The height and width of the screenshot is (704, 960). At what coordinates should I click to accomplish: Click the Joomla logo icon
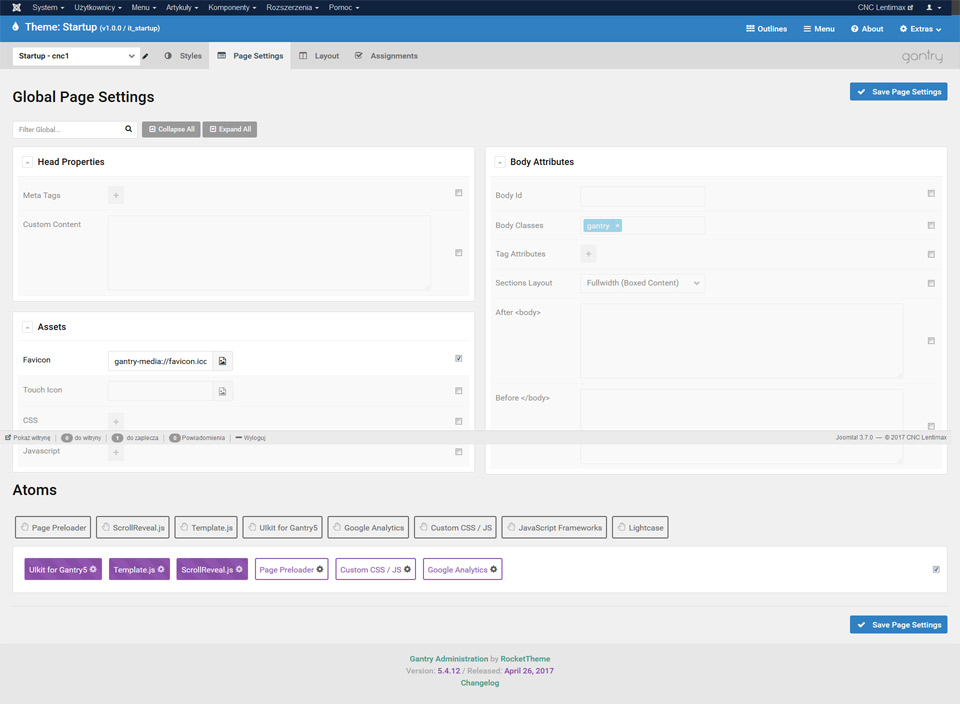(x=17, y=7)
